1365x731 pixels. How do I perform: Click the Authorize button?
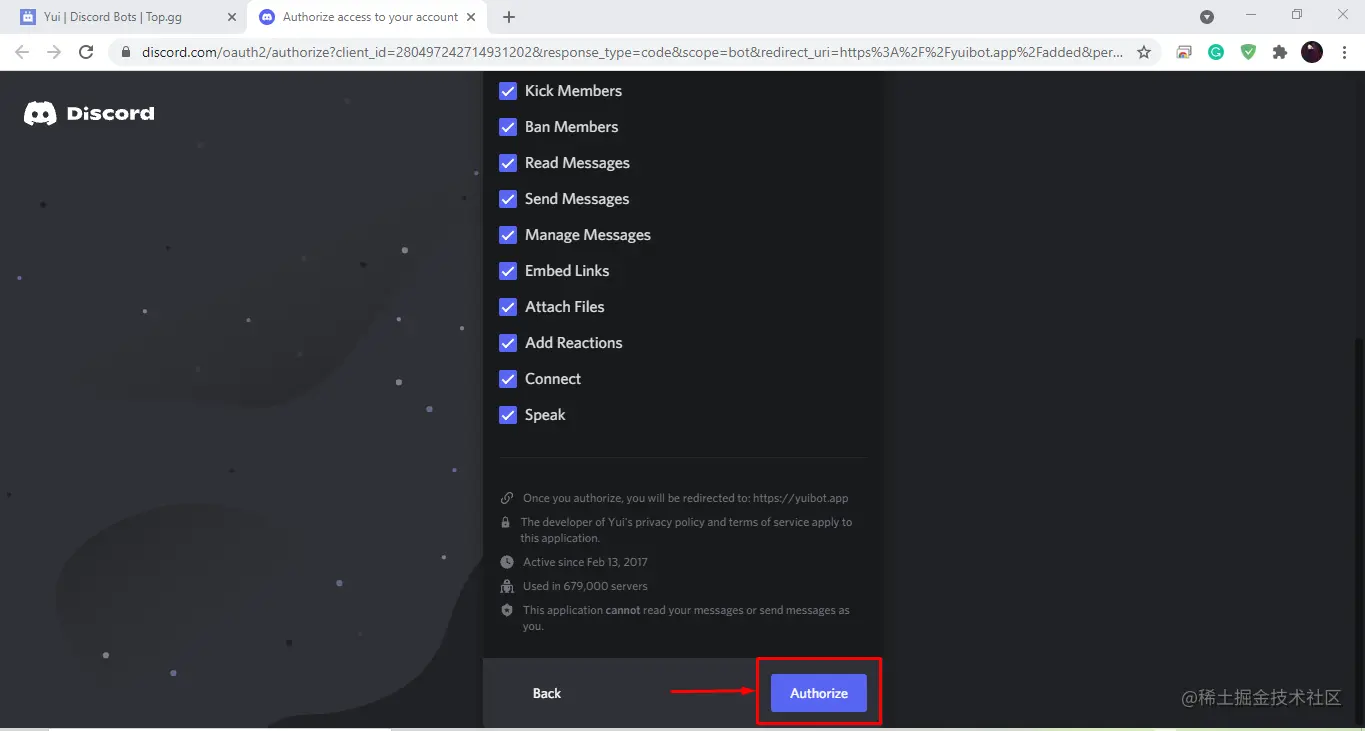(819, 693)
